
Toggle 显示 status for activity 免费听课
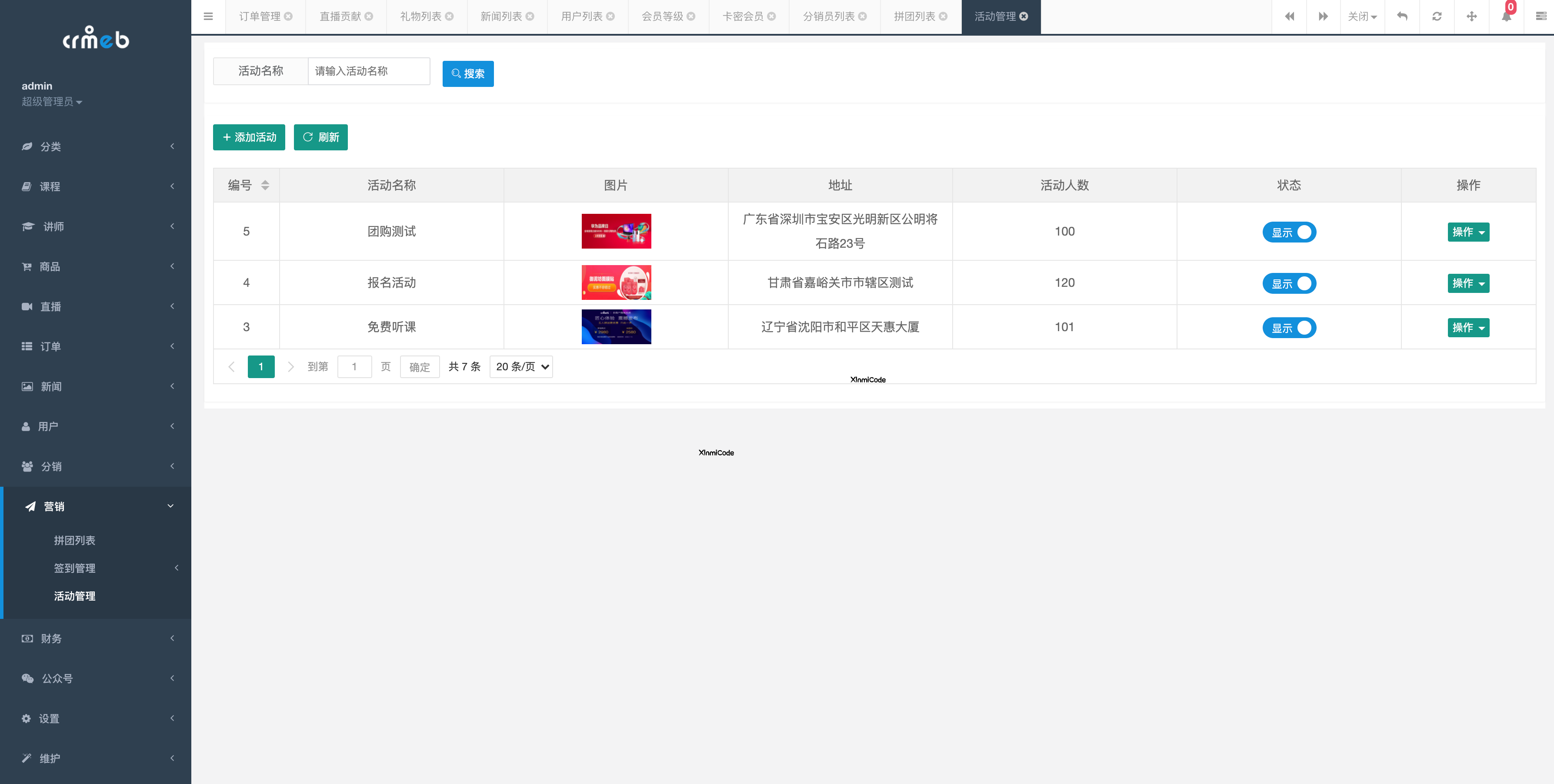[x=1289, y=328]
